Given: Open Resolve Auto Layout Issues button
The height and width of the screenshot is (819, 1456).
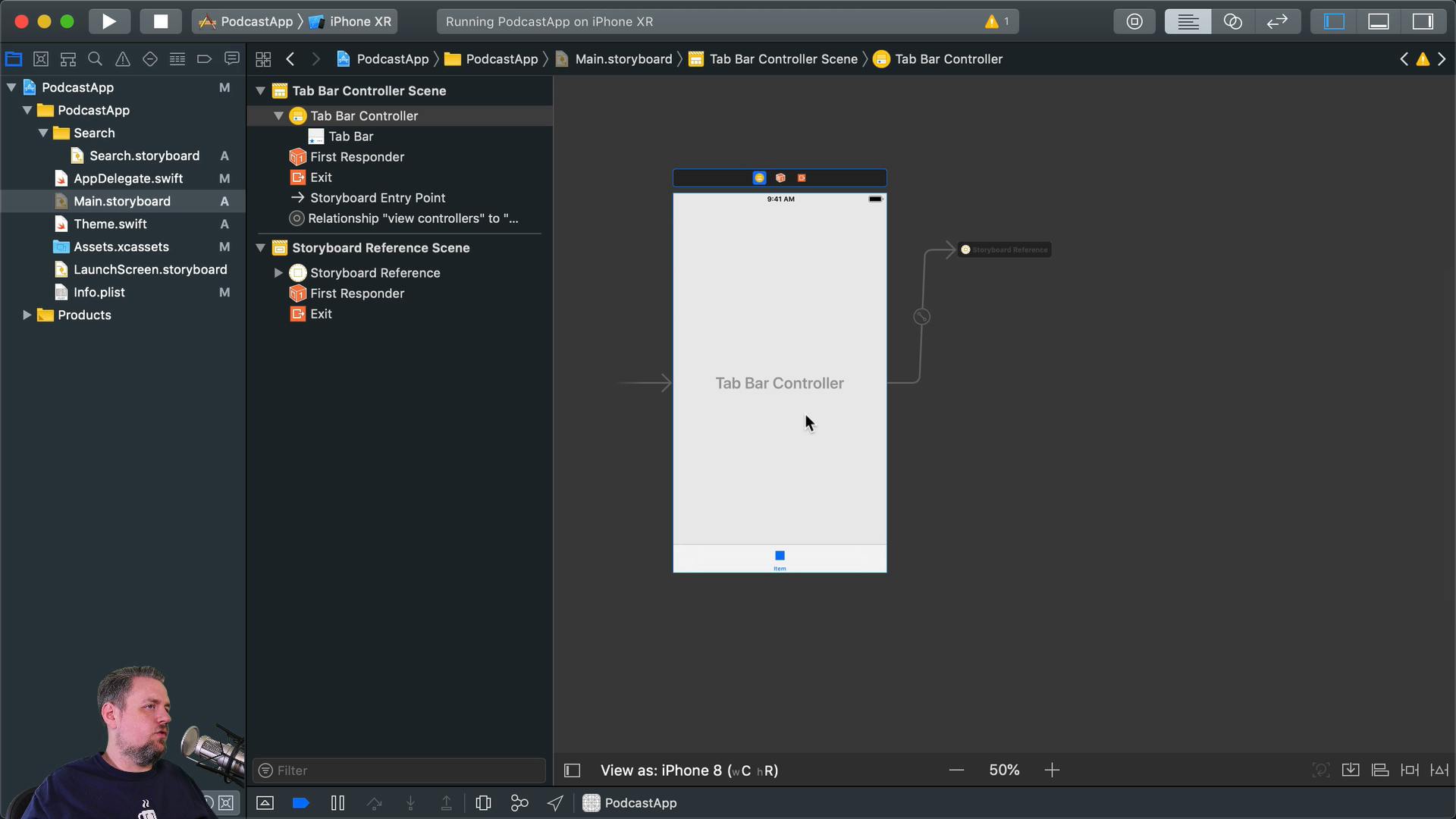Looking at the screenshot, I should coord(1439,770).
